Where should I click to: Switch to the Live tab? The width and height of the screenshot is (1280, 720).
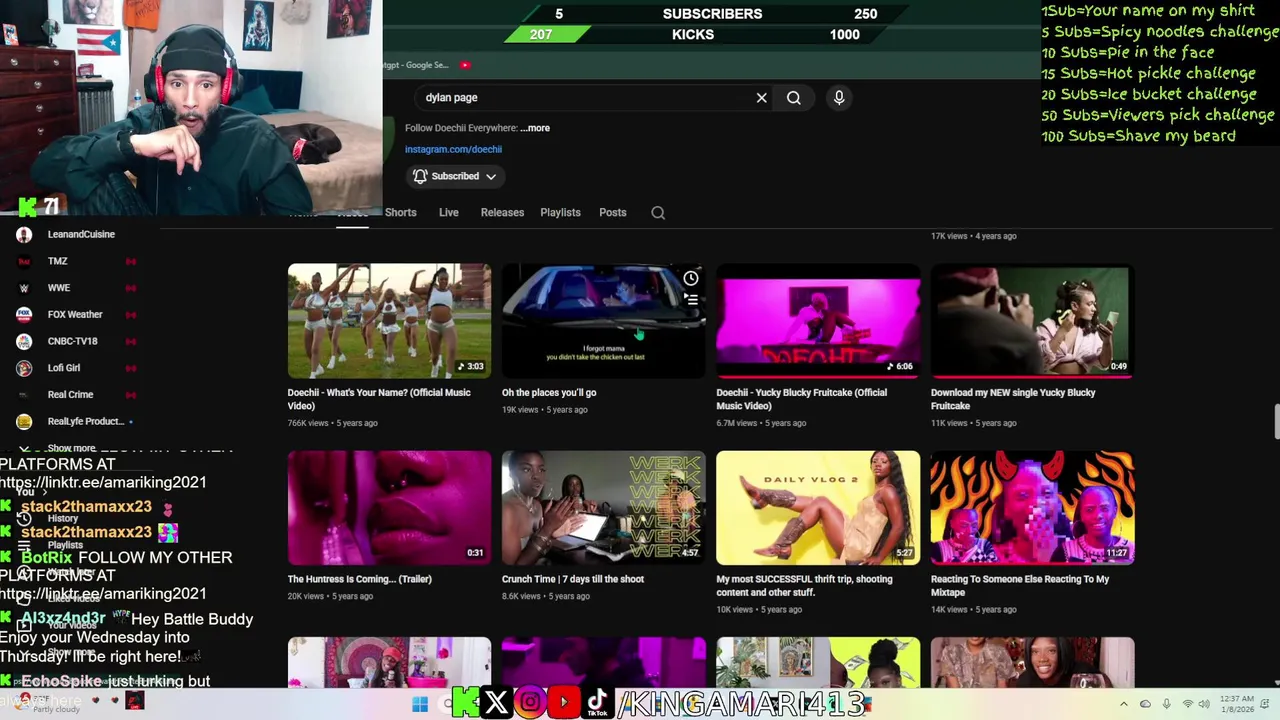pos(448,212)
